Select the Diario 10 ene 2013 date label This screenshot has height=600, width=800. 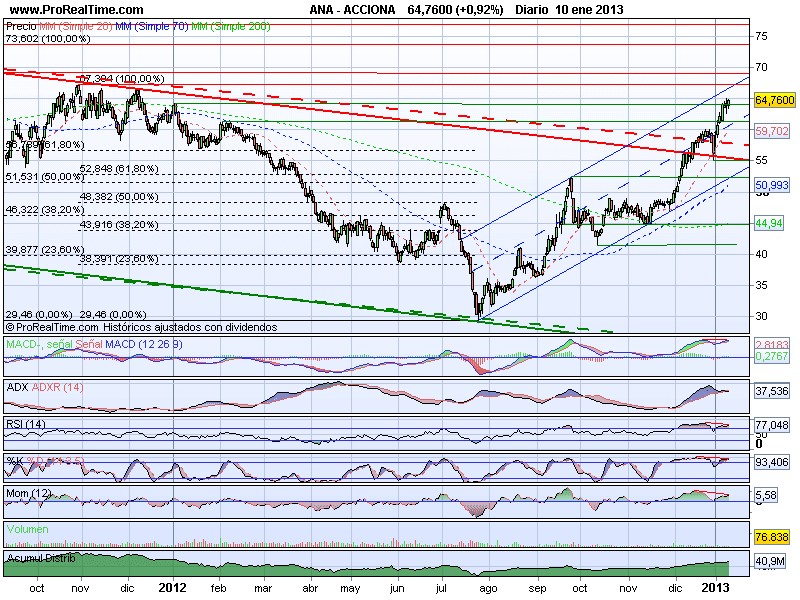coord(569,10)
